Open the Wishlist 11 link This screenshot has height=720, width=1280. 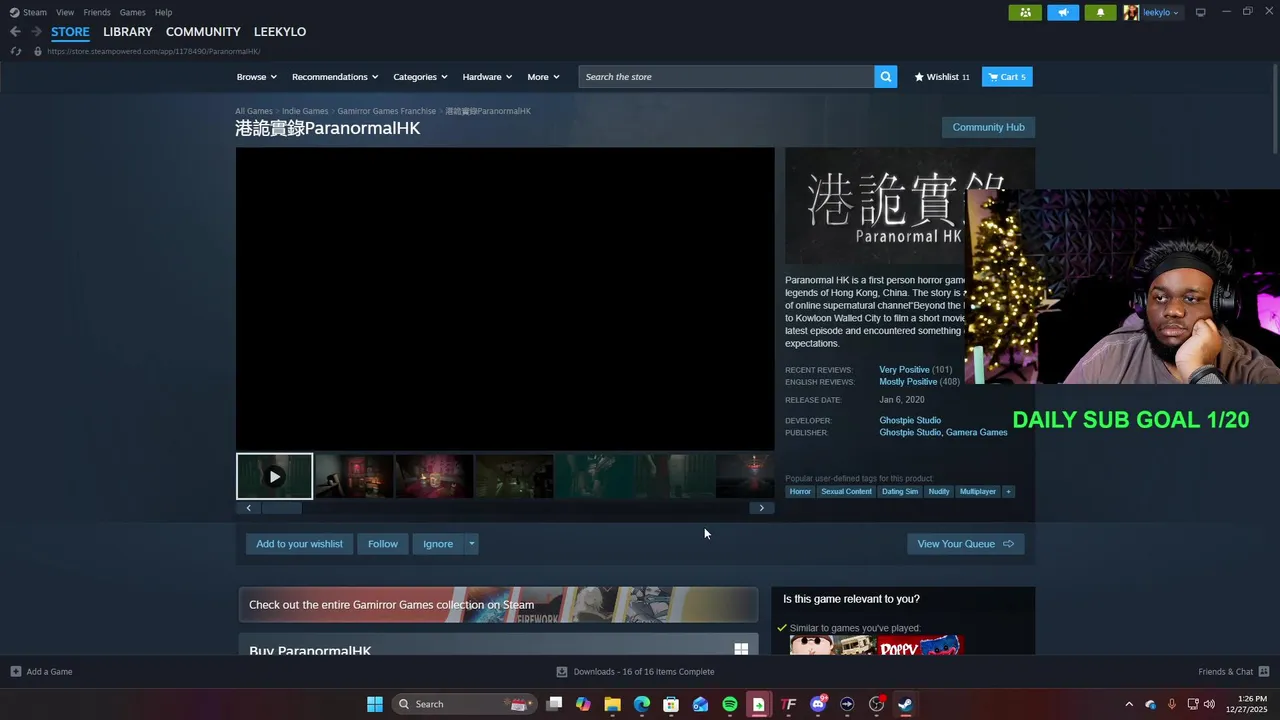(x=942, y=77)
